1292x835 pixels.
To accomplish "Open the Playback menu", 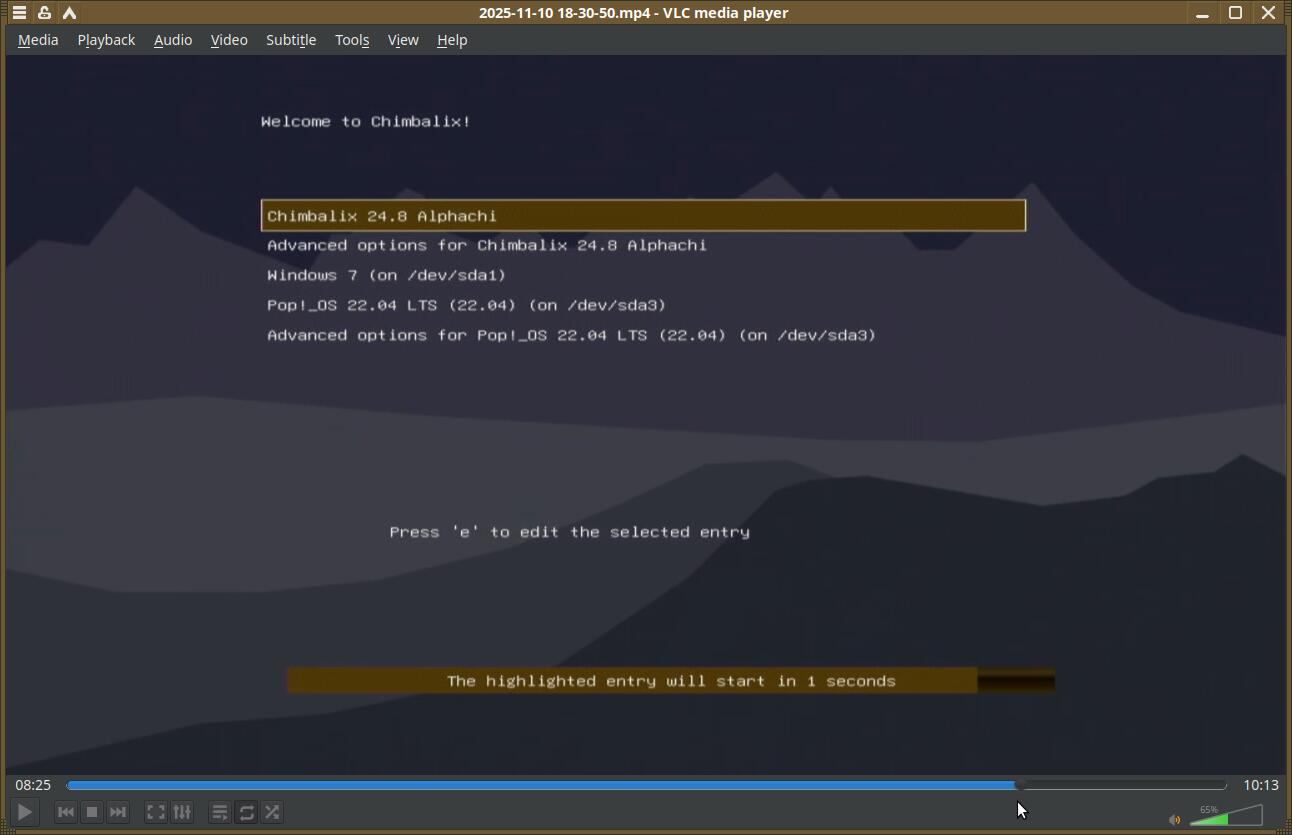I will (106, 40).
